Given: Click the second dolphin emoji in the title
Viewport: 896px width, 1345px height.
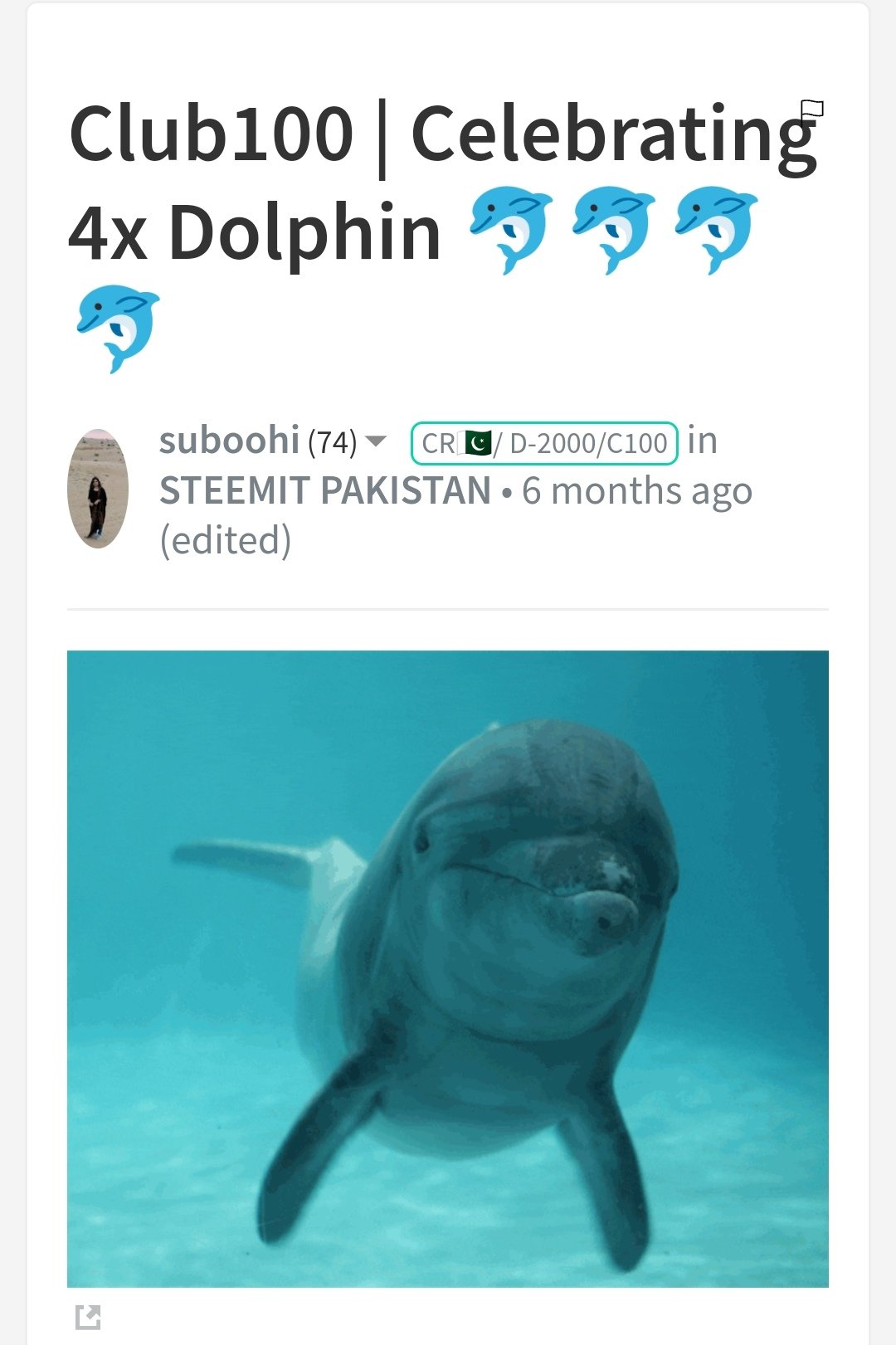Looking at the screenshot, I should click(614, 230).
